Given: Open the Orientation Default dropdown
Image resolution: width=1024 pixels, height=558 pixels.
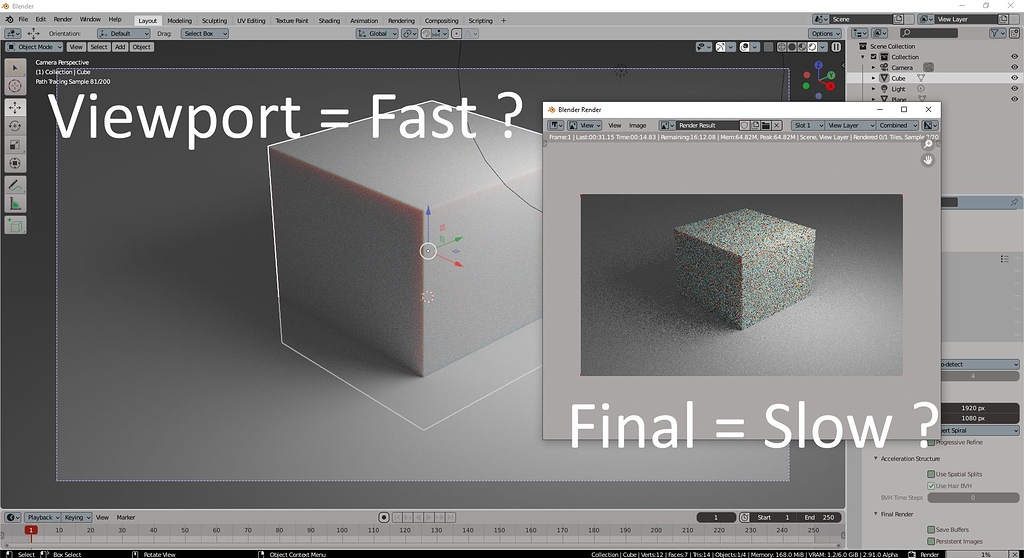Looking at the screenshot, I should pyautogui.click(x=124, y=33).
